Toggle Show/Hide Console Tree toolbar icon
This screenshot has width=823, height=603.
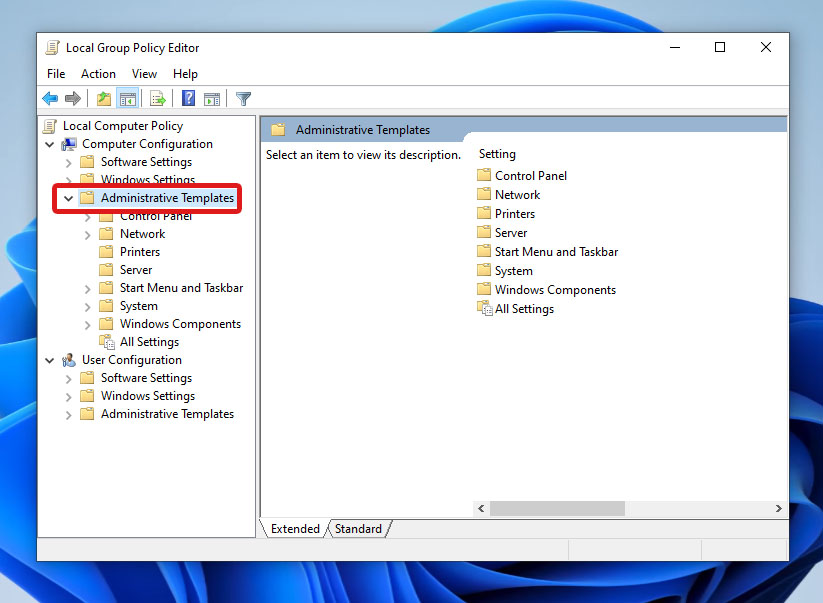[x=127, y=98]
